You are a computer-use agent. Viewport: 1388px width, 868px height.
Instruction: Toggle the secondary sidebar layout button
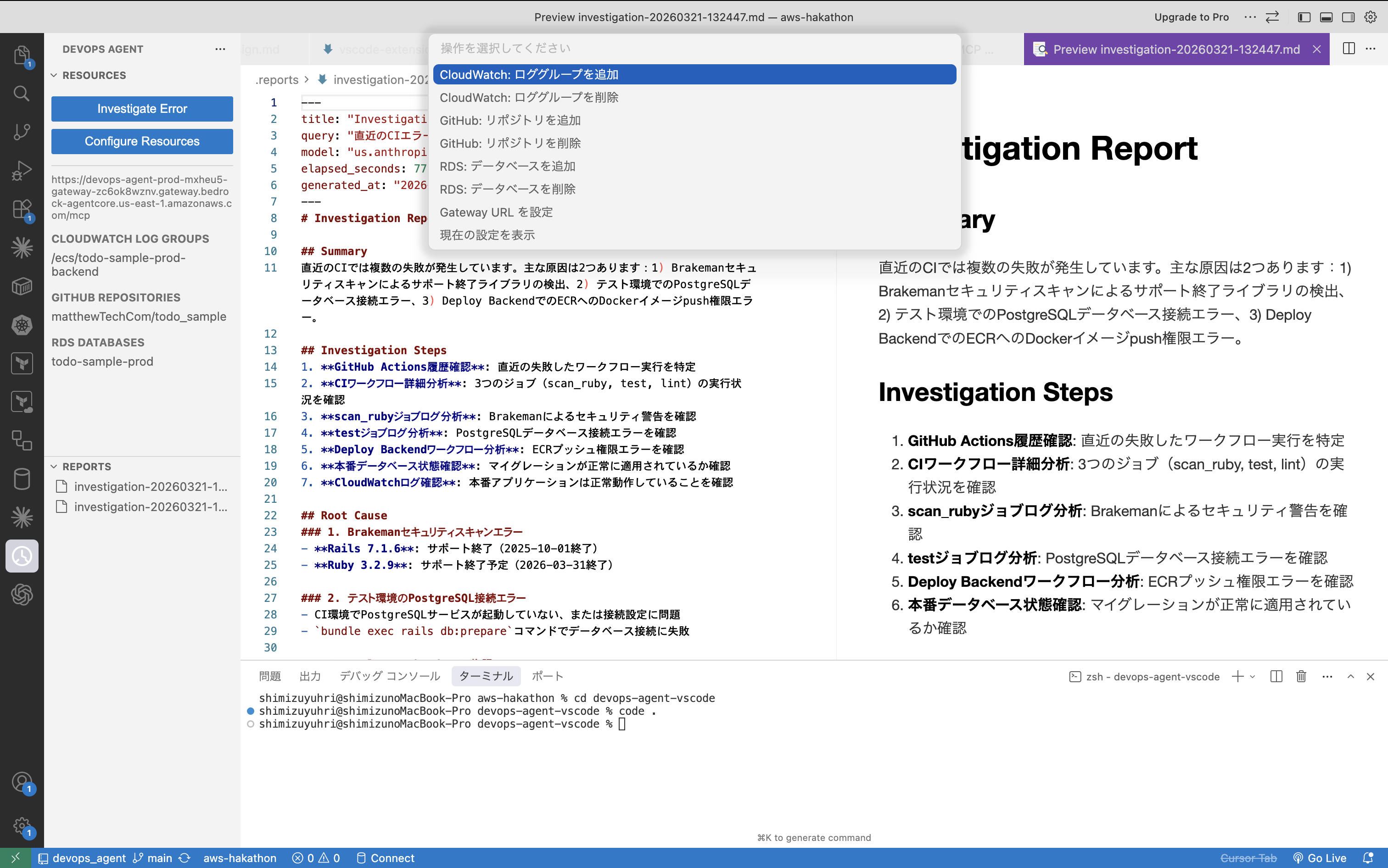1349,17
